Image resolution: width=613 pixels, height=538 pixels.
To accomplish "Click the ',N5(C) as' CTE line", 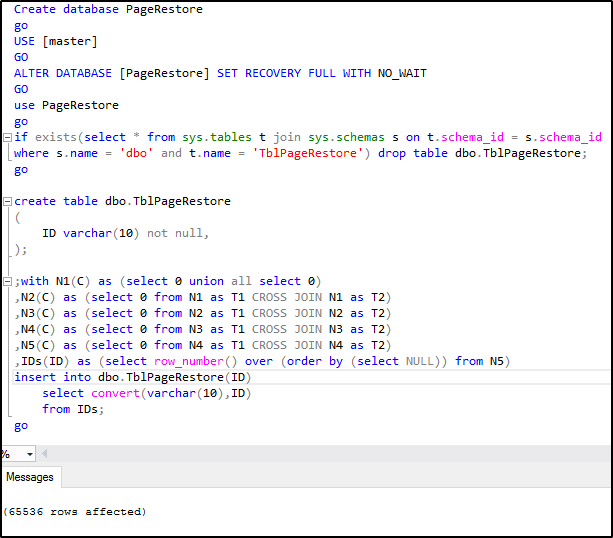I will tap(203, 346).
